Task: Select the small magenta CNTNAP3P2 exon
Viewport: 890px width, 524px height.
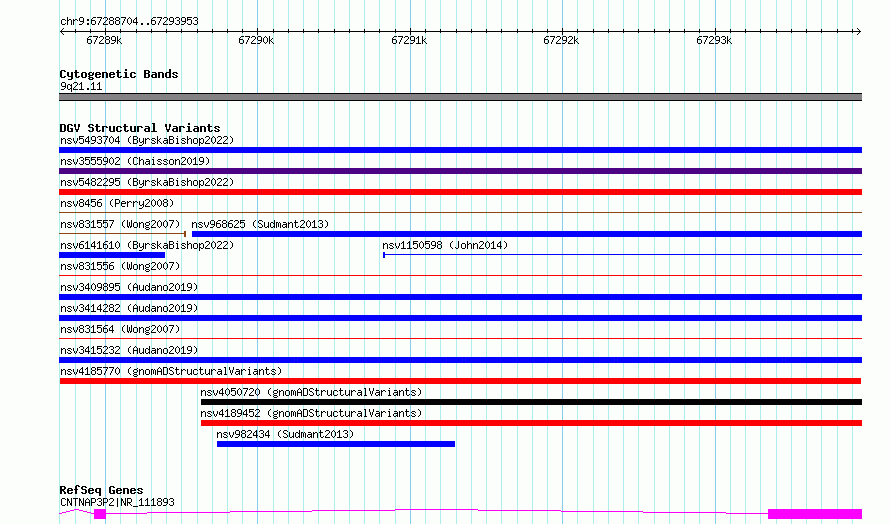Action: 100,514
